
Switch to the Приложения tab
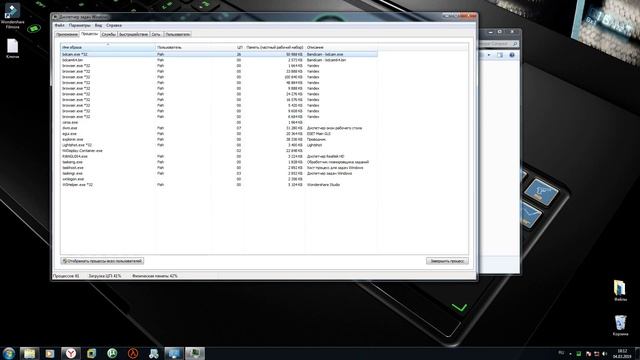[x=67, y=34]
